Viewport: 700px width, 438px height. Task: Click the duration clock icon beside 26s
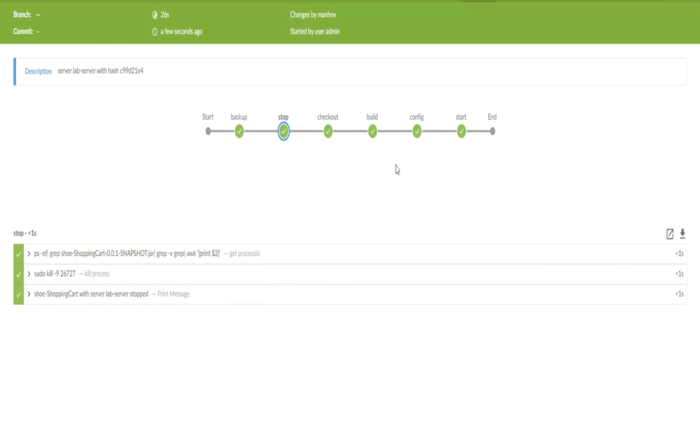coord(154,15)
